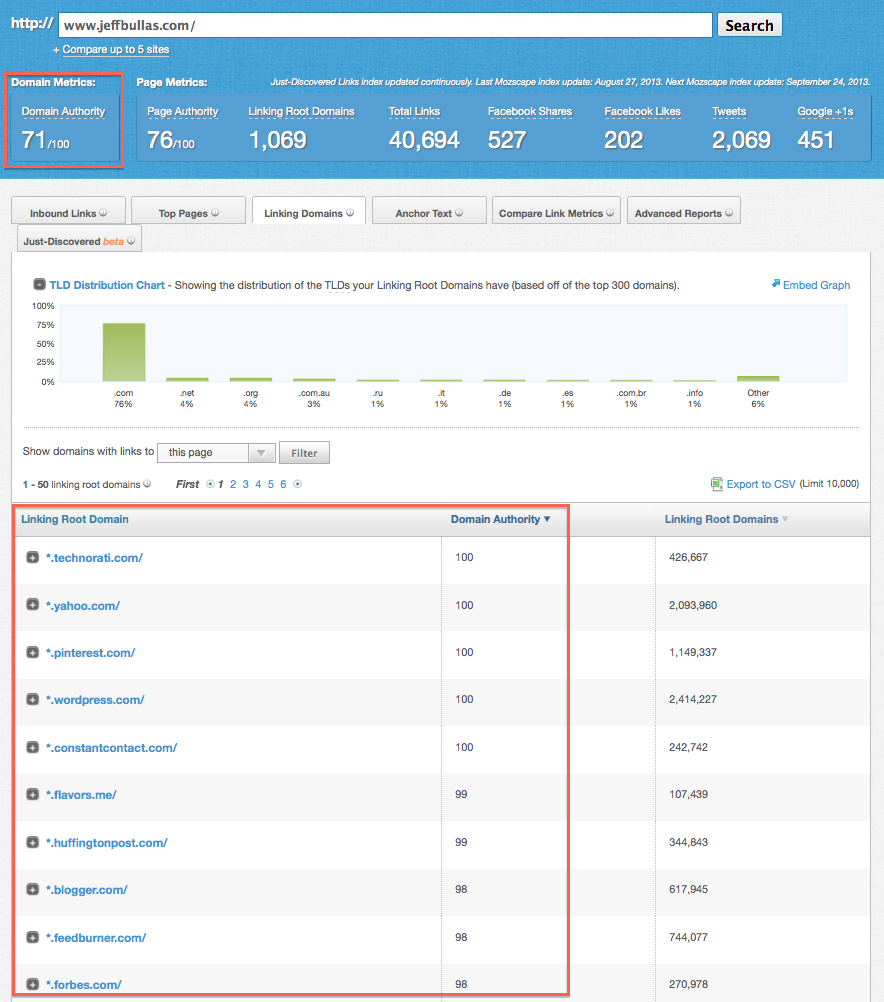Click info icon on Anchor Text tab
Viewport: 884px width, 1002px height.
point(459,213)
